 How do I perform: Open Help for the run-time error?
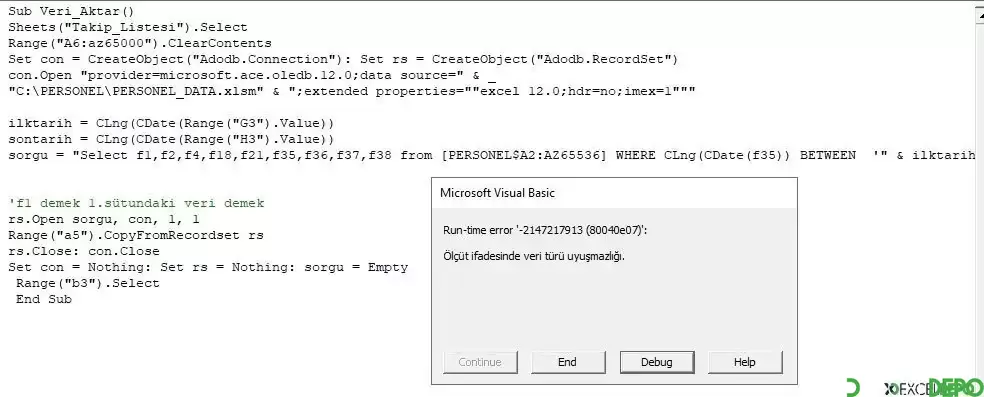(x=745, y=362)
